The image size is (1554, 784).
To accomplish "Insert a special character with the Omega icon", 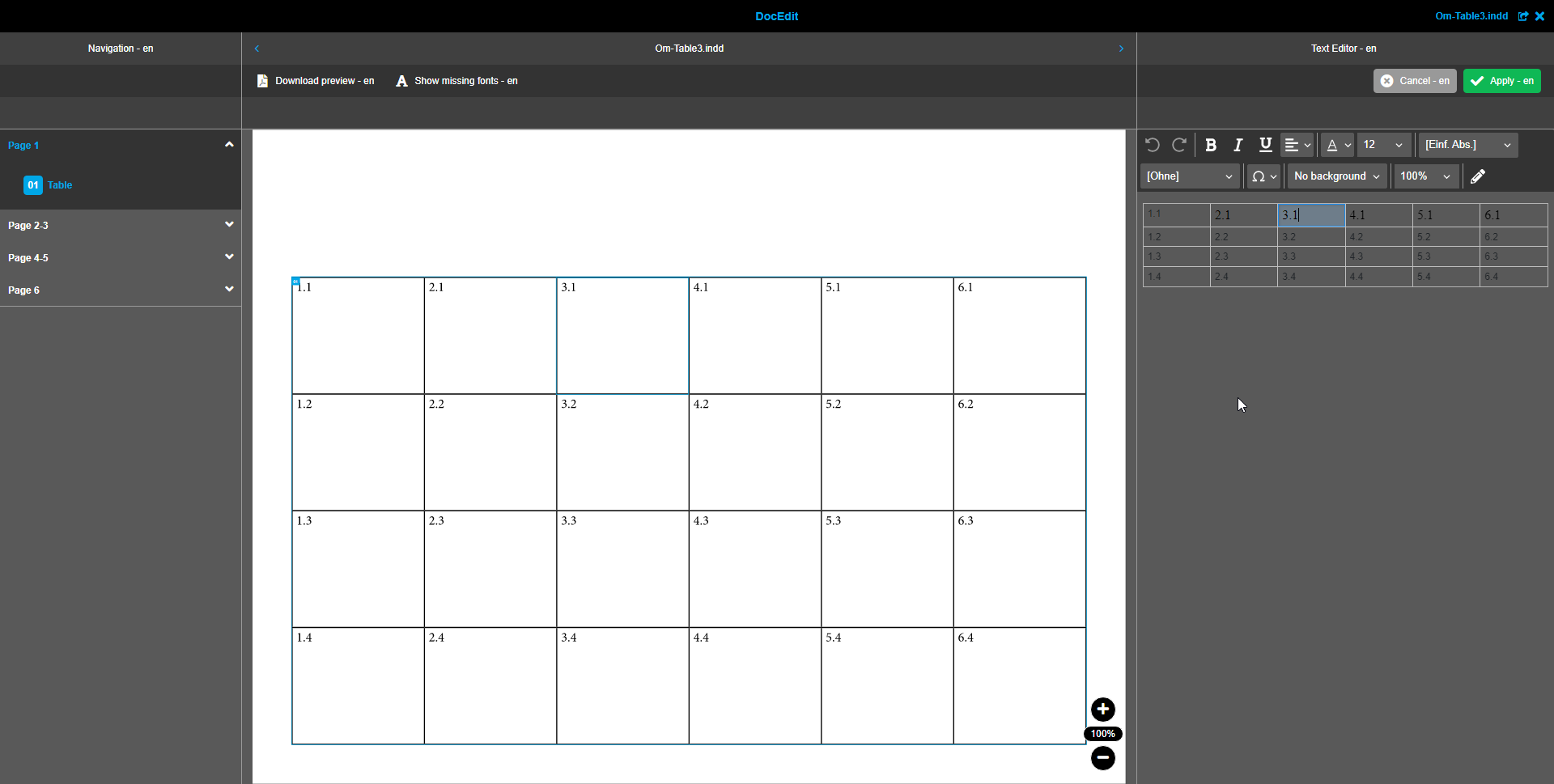I will [1259, 176].
